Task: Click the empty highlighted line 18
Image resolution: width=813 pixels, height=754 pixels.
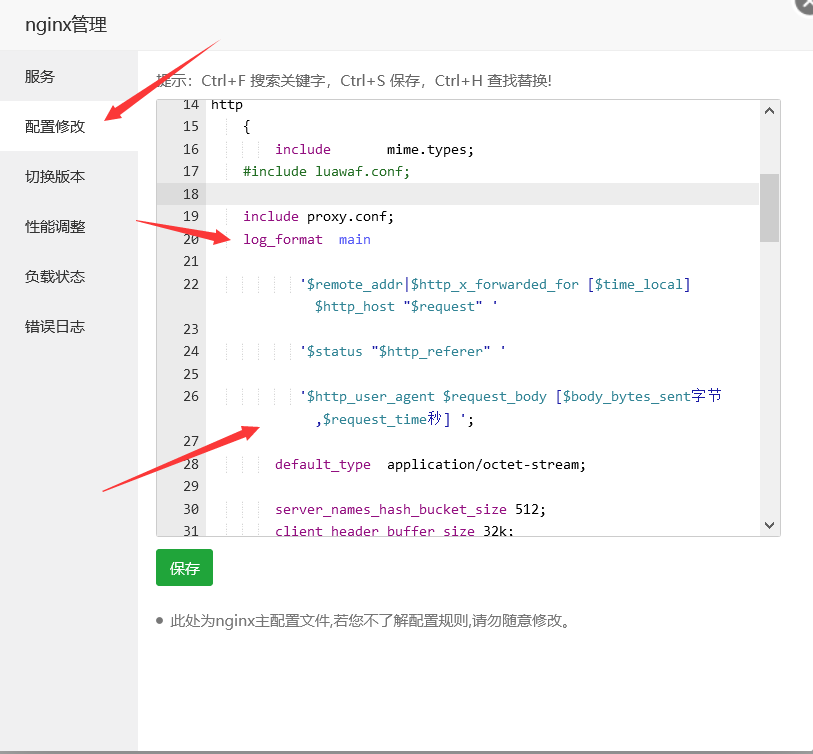Action: 482,194
